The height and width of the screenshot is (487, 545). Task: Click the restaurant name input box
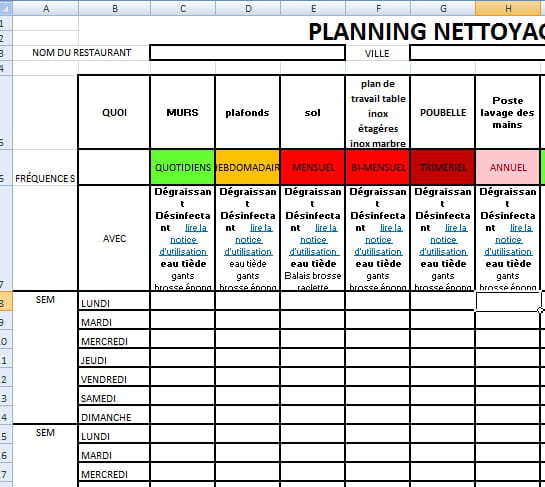pos(247,53)
